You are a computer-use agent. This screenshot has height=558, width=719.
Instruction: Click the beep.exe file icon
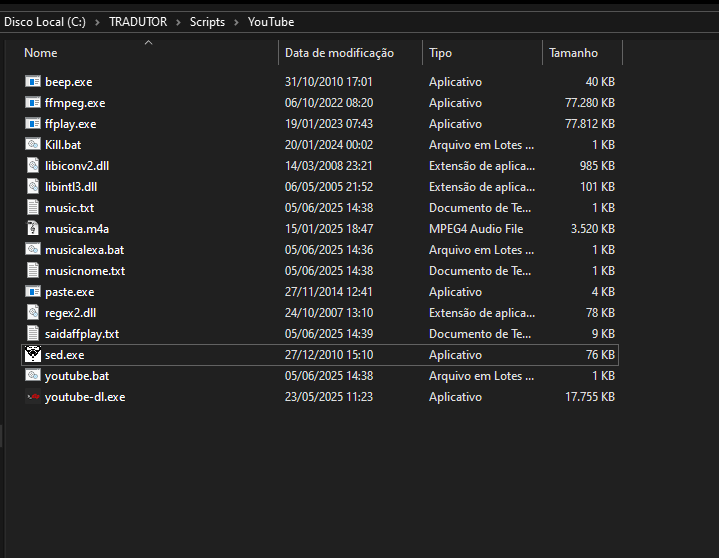(x=33, y=82)
